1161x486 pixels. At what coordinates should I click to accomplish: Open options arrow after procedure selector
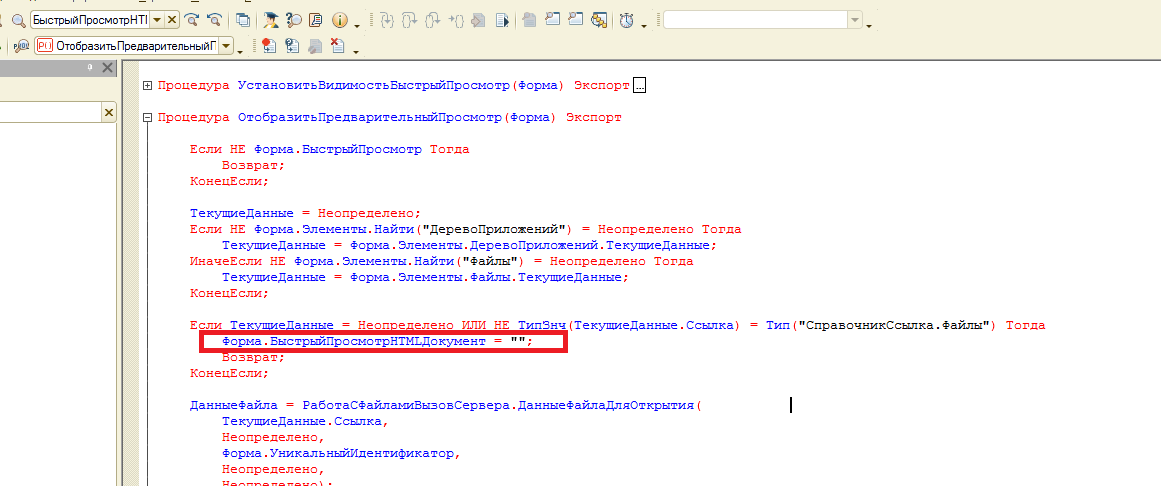click(x=241, y=50)
